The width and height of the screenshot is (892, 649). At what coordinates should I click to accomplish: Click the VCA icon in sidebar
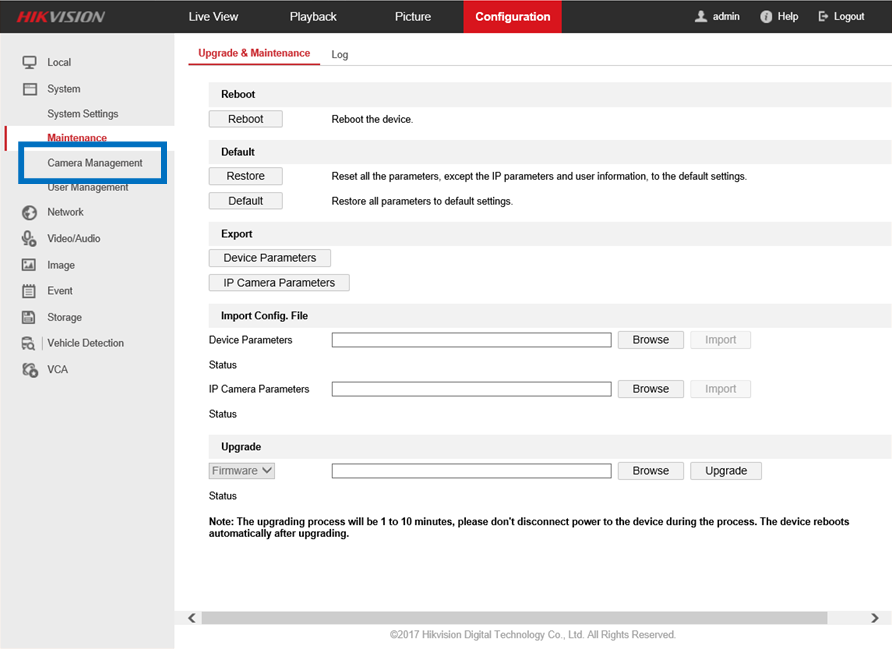(x=29, y=369)
